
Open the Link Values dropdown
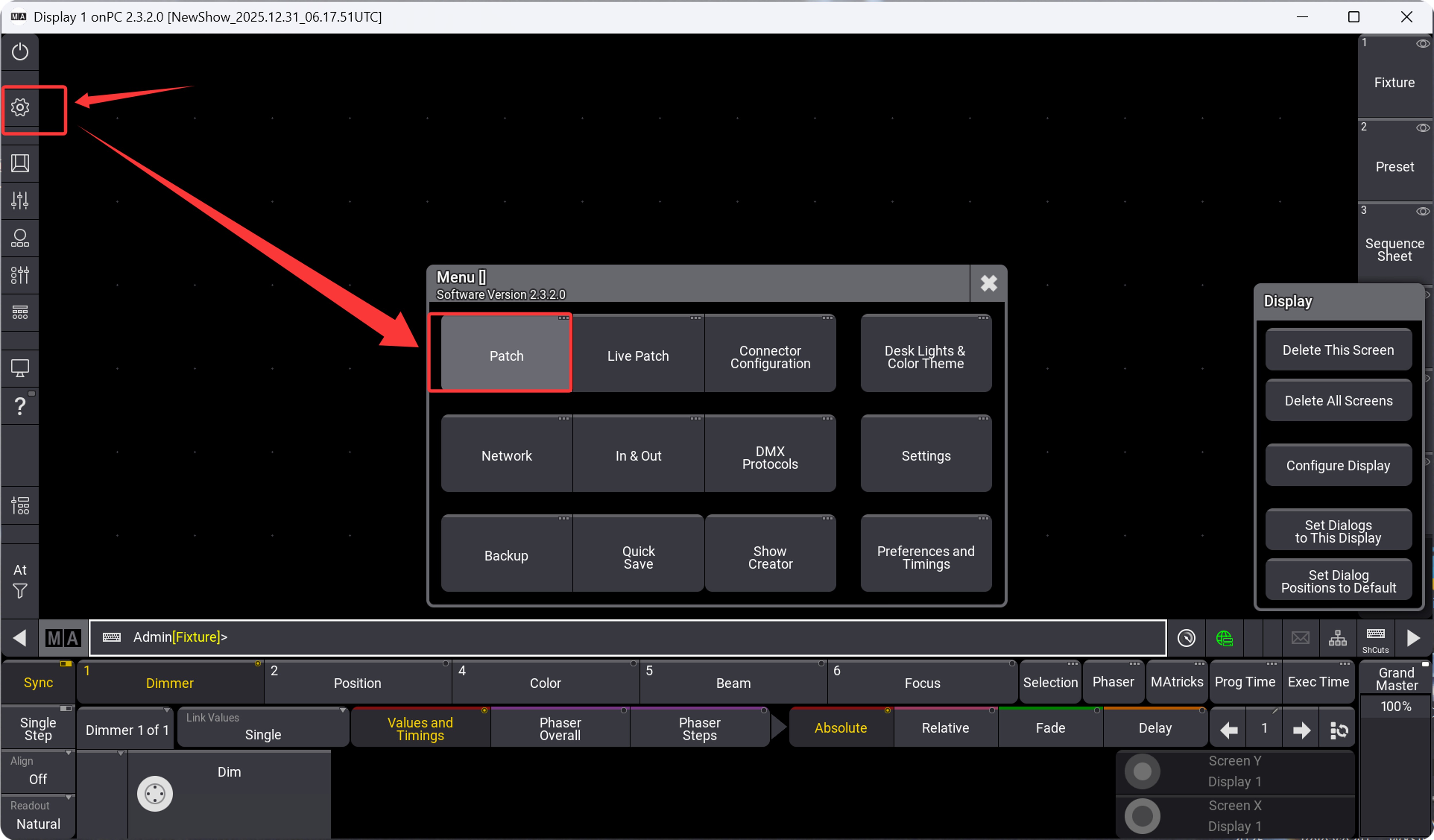[263, 727]
